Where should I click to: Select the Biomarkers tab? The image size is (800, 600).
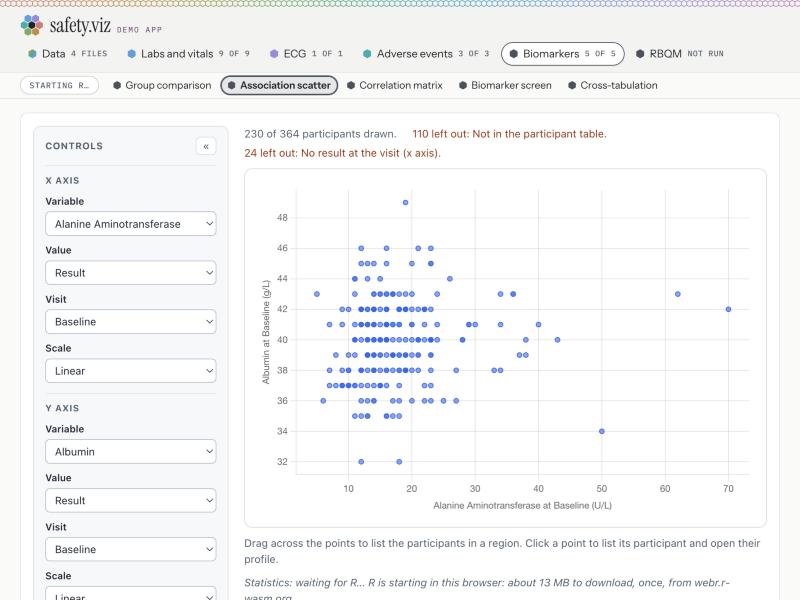(x=563, y=54)
